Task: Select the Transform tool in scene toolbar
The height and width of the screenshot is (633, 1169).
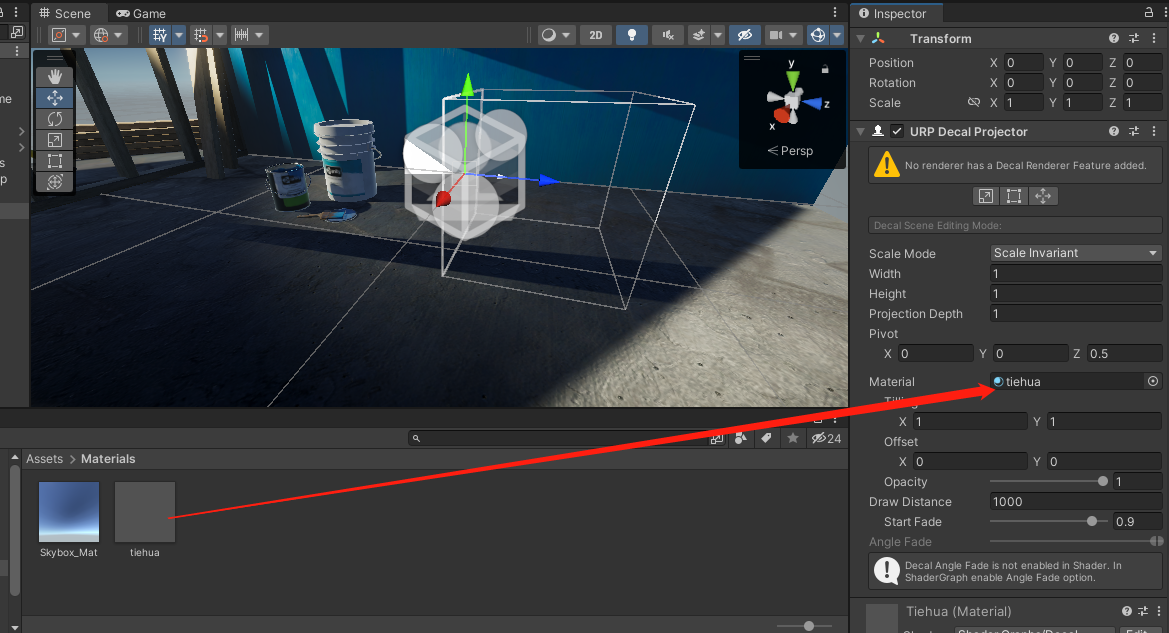Action: click(x=55, y=181)
